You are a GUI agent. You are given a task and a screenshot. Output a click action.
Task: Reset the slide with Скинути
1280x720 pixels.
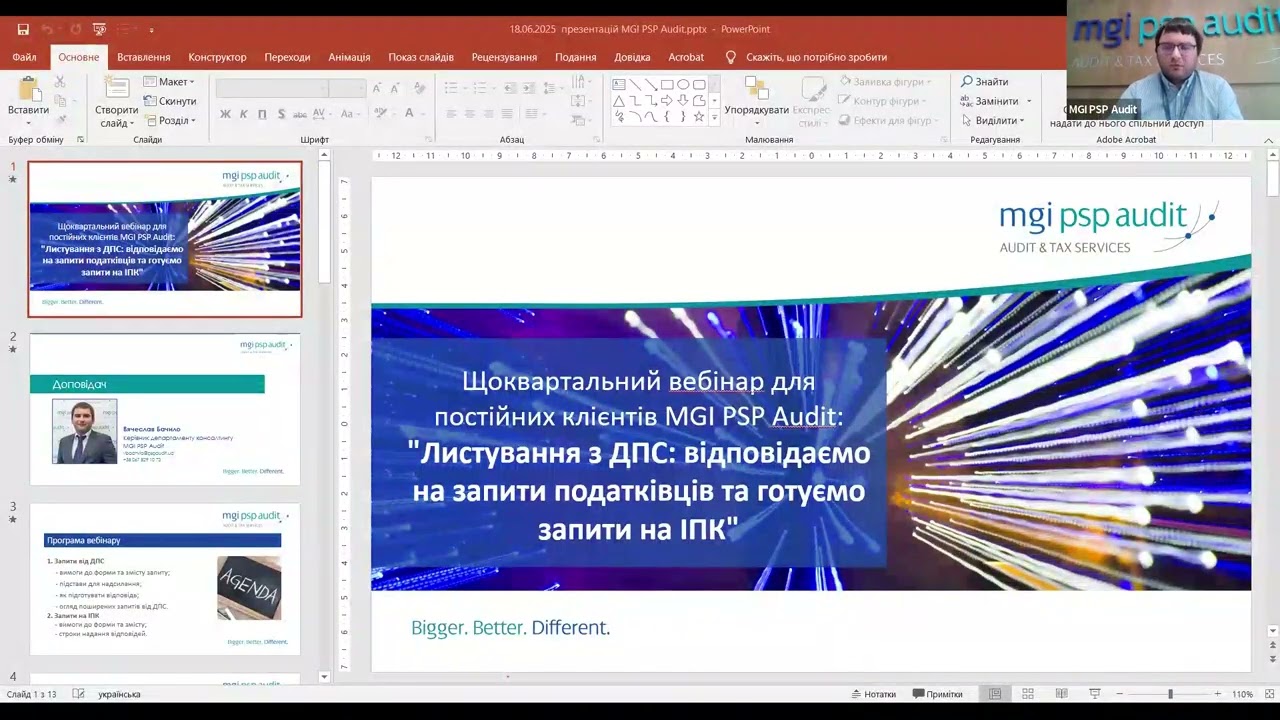tap(170, 101)
